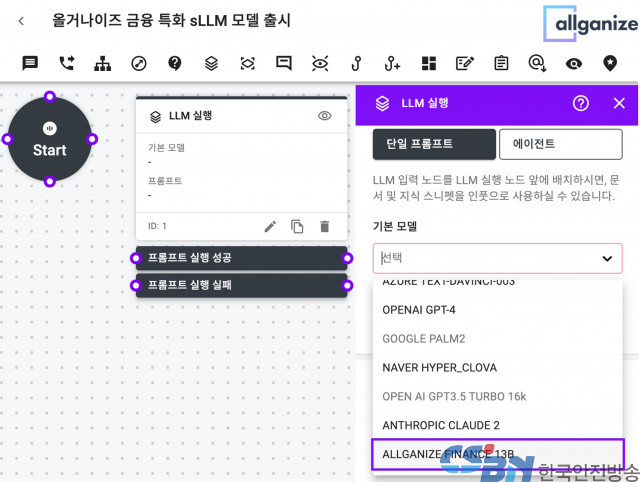Collapse the model dropdown using the chevron

pyautogui.click(x=607, y=258)
